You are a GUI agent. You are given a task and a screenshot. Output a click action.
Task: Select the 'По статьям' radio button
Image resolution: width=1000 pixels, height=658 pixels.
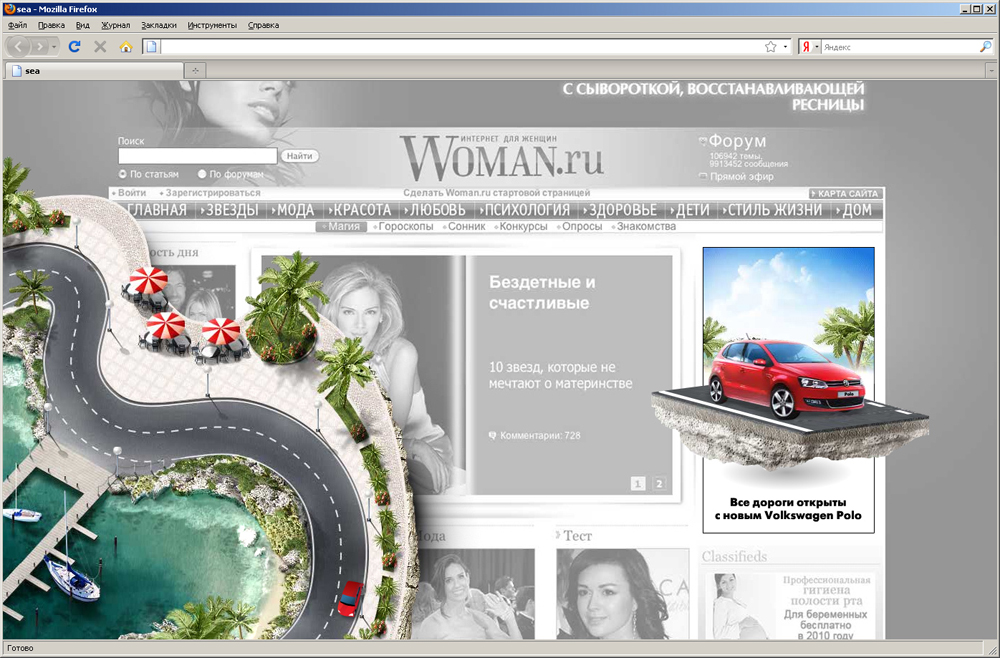pyautogui.click(x=122, y=174)
